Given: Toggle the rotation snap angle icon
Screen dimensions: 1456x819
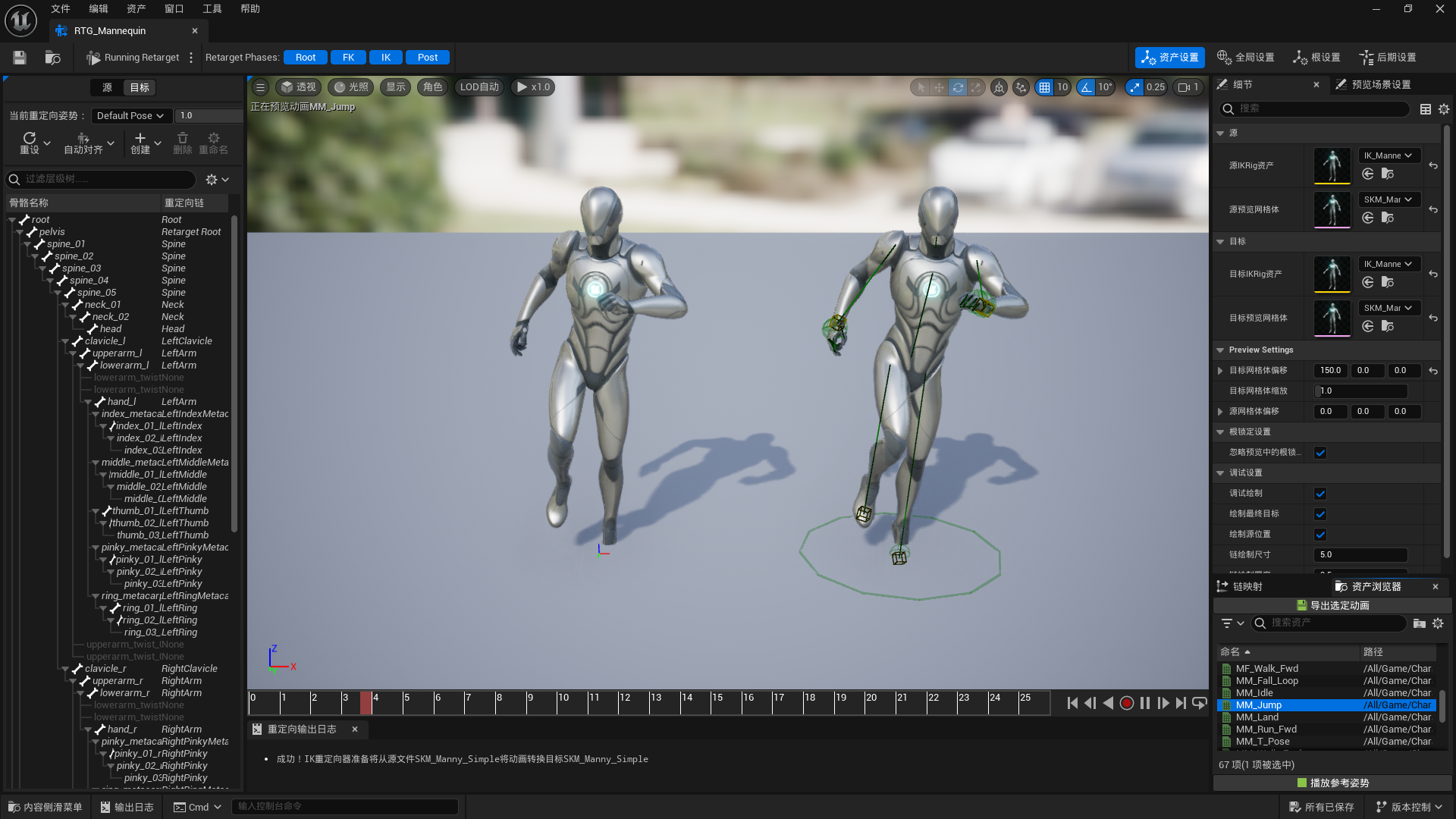Looking at the screenshot, I should [x=1087, y=87].
